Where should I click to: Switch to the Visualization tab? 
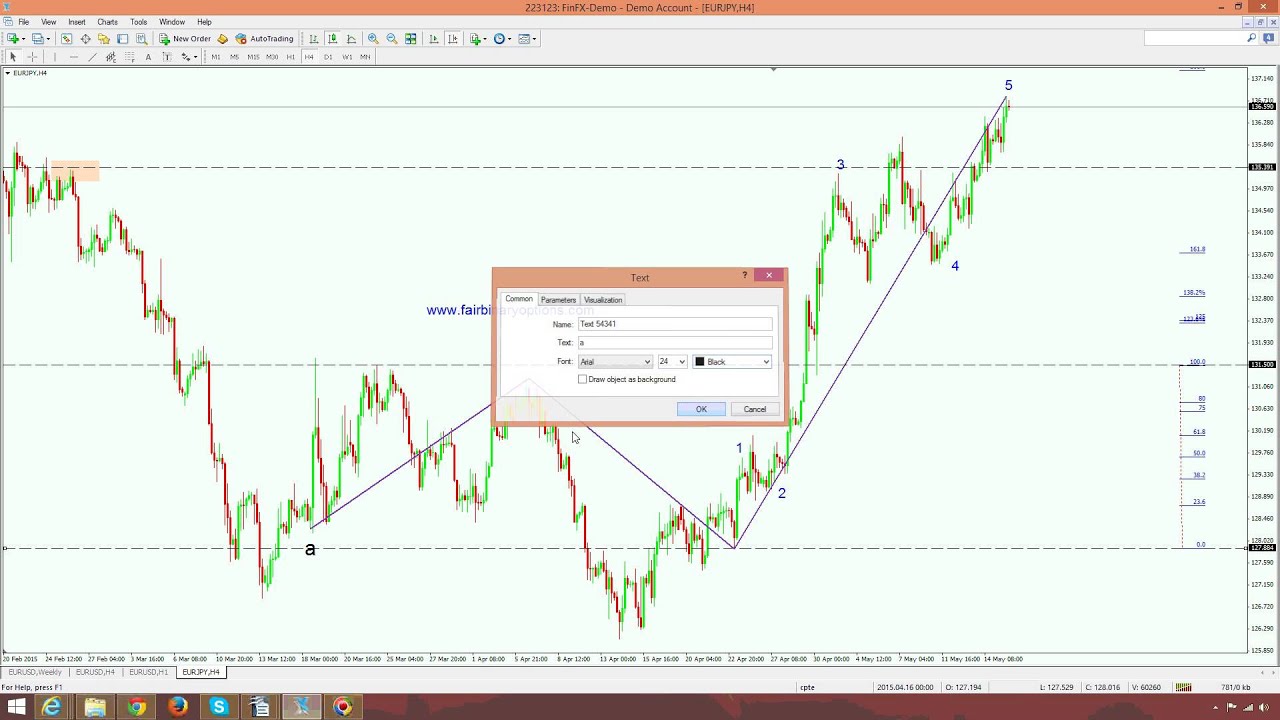pos(603,300)
